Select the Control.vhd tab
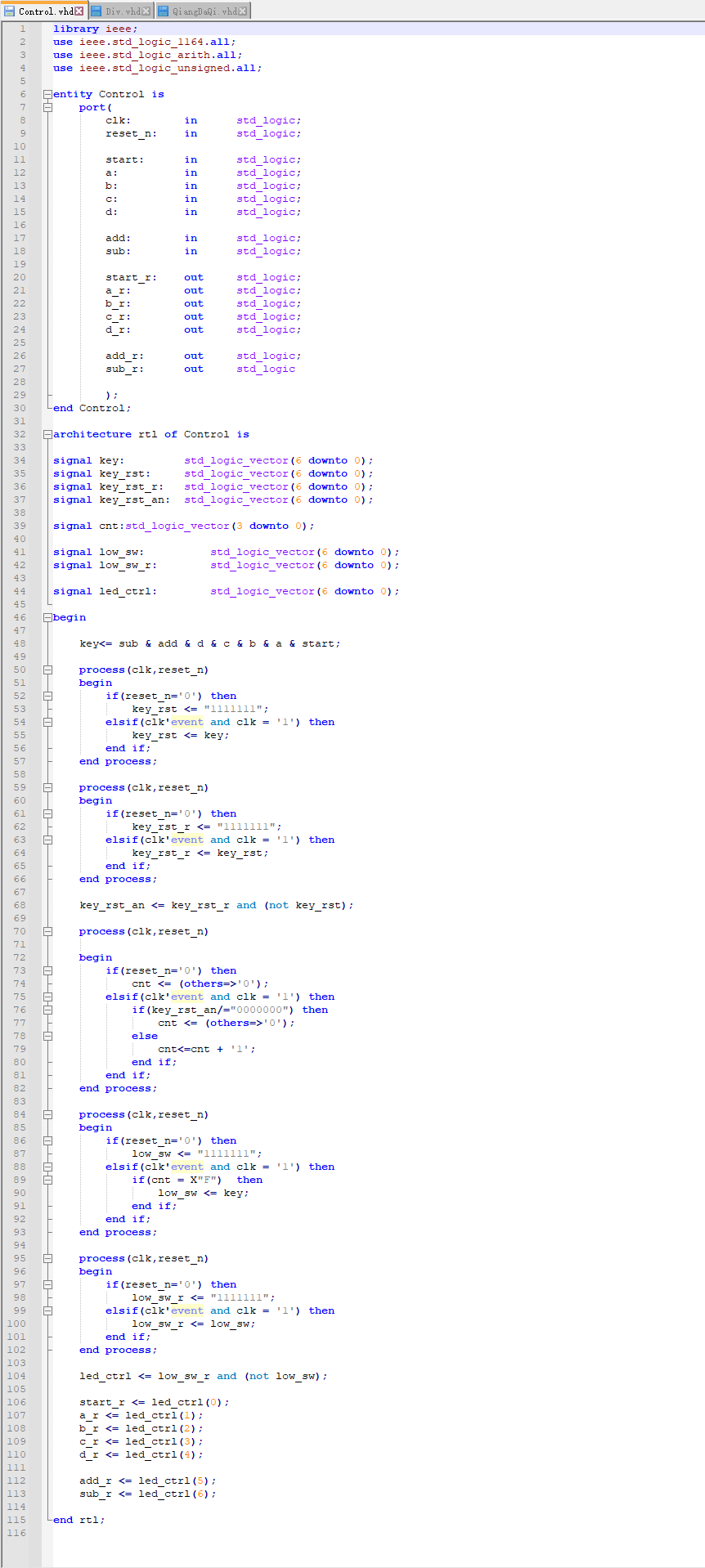 [x=44, y=11]
